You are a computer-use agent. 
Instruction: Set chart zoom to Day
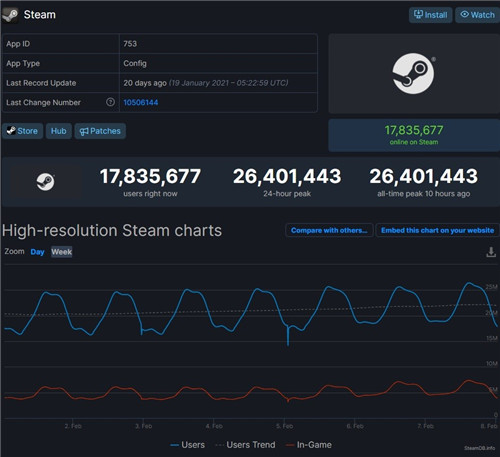coord(37,252)
